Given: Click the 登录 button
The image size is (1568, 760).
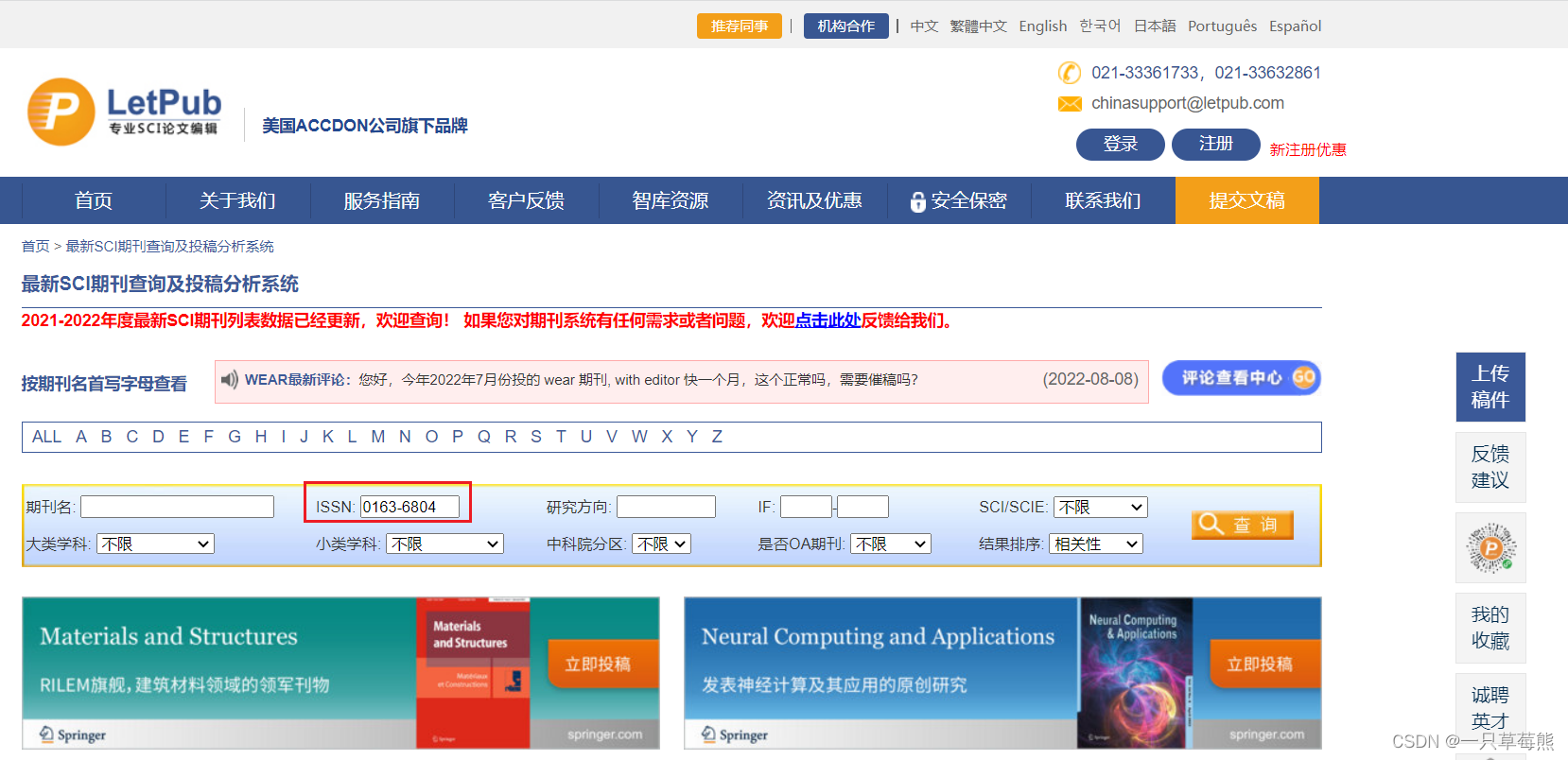Looking at the screenshot, I should click(1121, 145).
